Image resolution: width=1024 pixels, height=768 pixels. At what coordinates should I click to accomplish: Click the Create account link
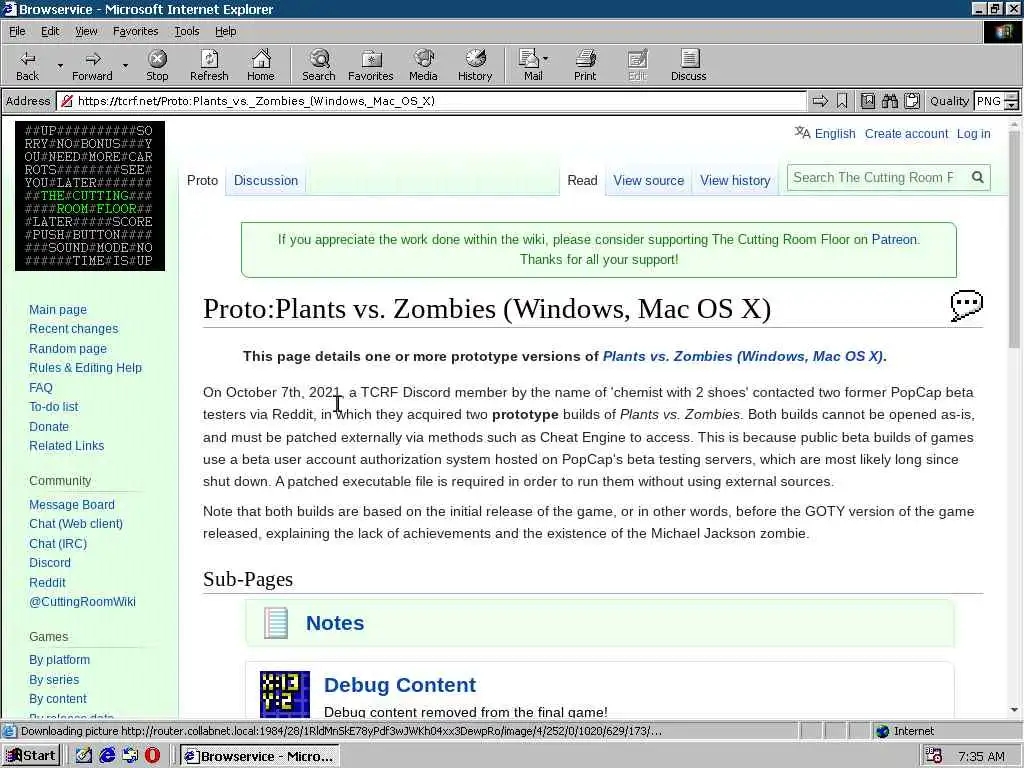click(906, 134)
